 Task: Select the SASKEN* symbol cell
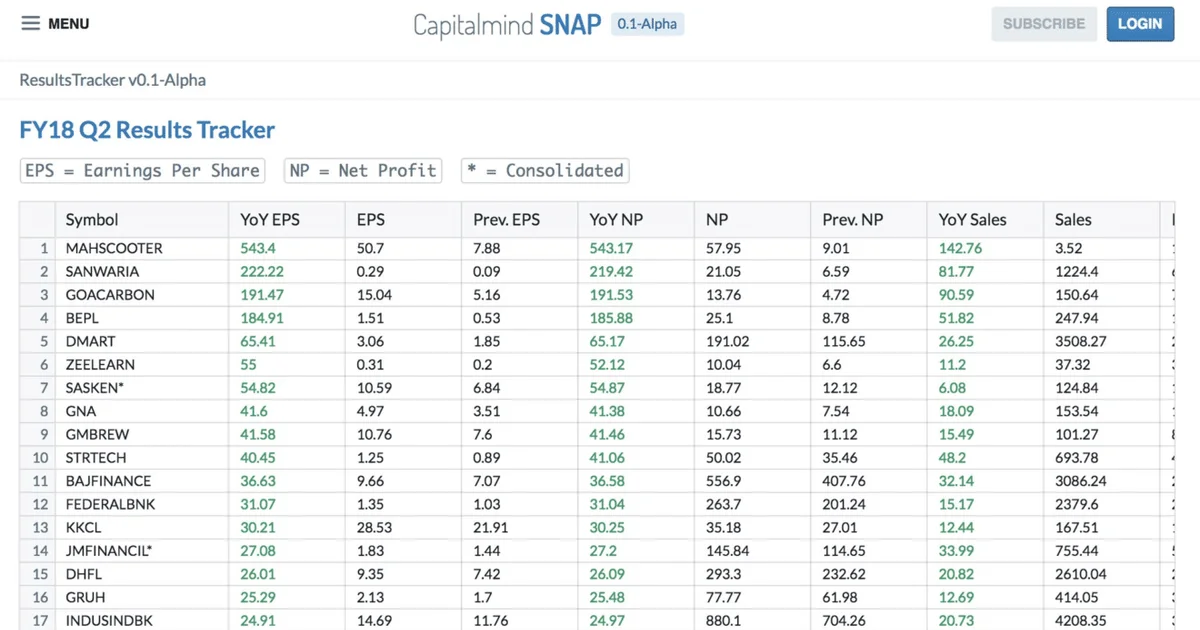143,388
